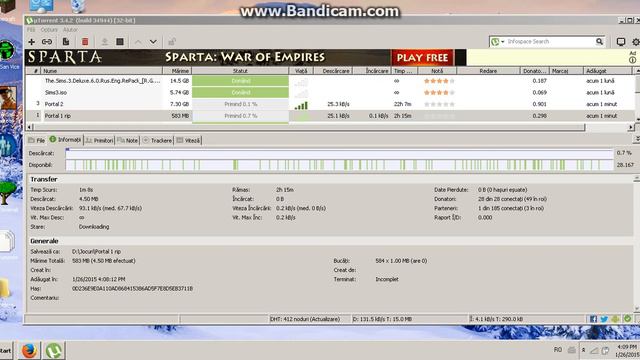
Task: Remove the selected torrent with the red trash icon
Action: point(85,42)
